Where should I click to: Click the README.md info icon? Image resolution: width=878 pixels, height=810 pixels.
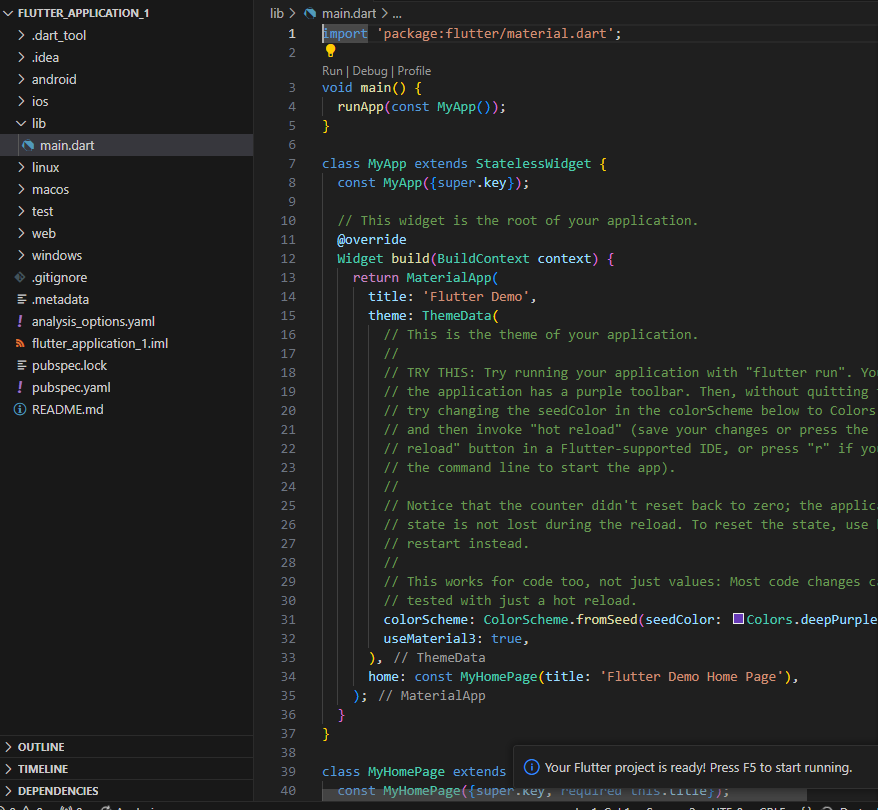tap(20, 410)
